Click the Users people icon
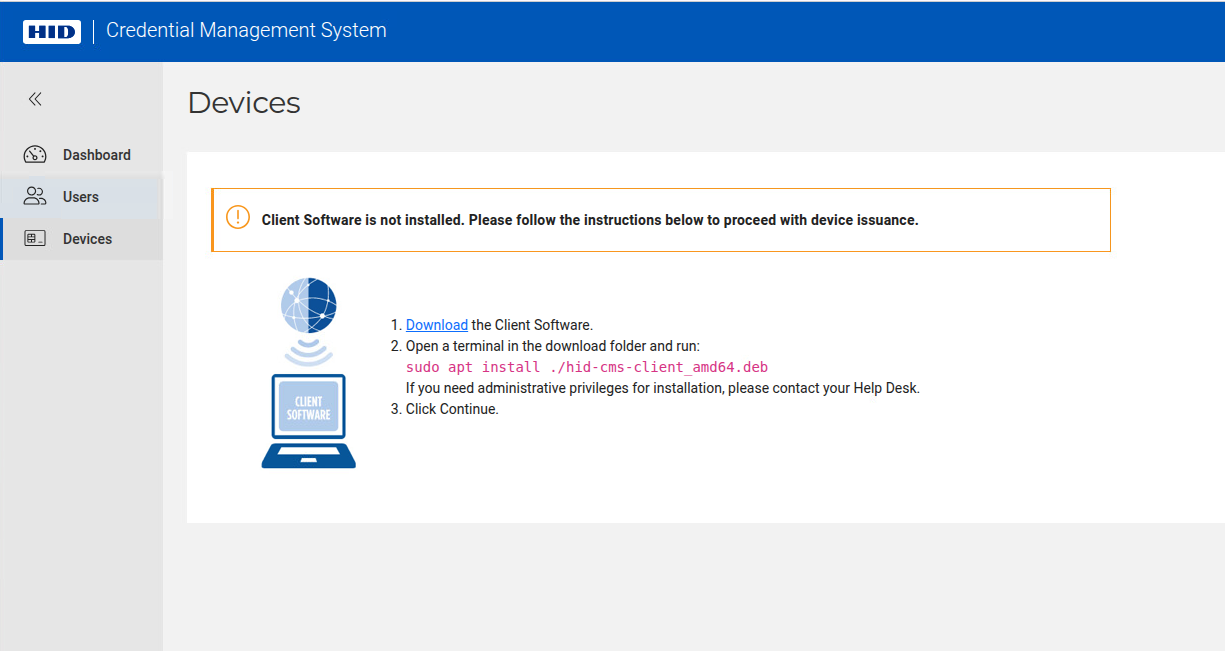This screenshot has height=651, width=1225. [x=35, y=196]
